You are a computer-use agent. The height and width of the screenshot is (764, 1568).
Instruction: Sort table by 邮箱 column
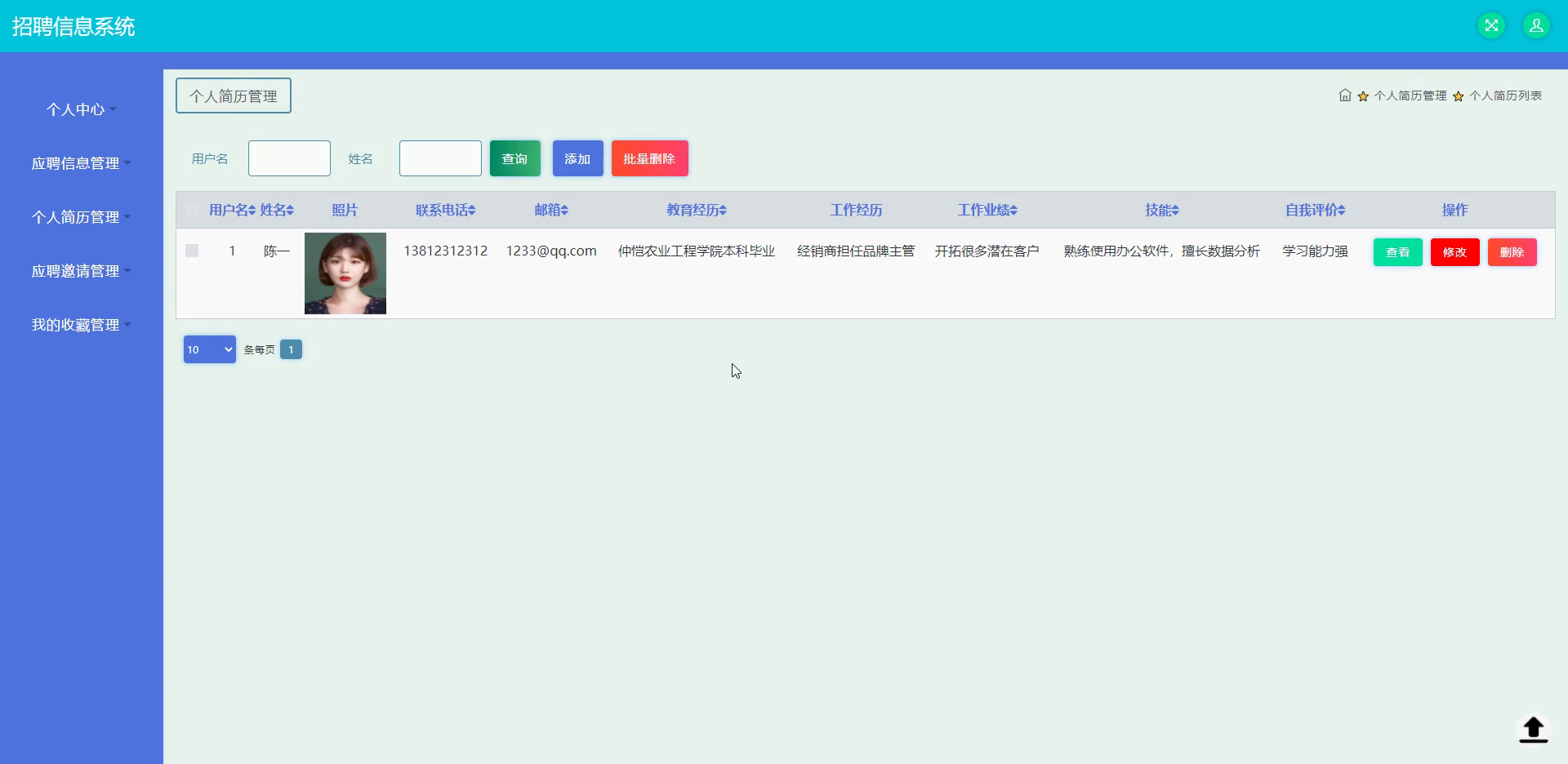(551, 210)
